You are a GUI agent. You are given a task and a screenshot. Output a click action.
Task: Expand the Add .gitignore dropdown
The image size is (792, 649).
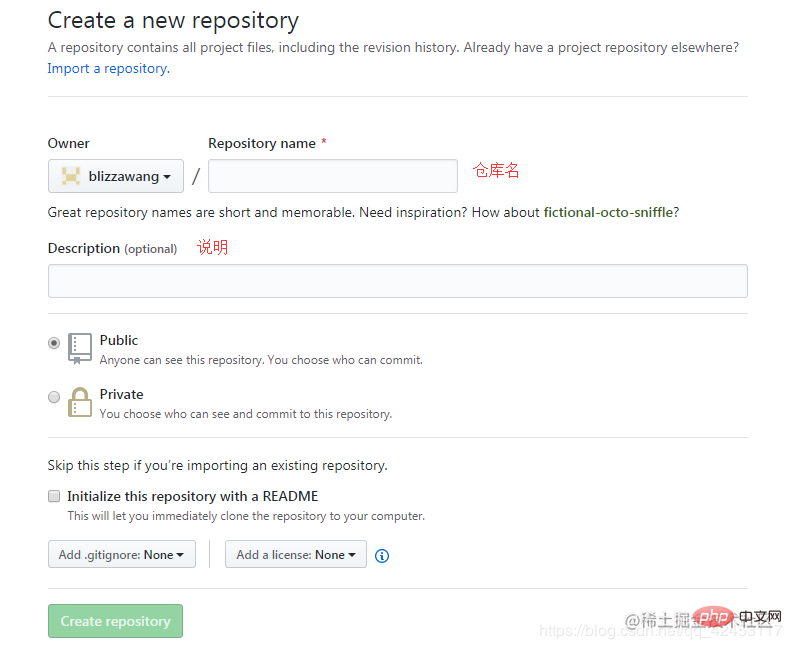(122, 555)
